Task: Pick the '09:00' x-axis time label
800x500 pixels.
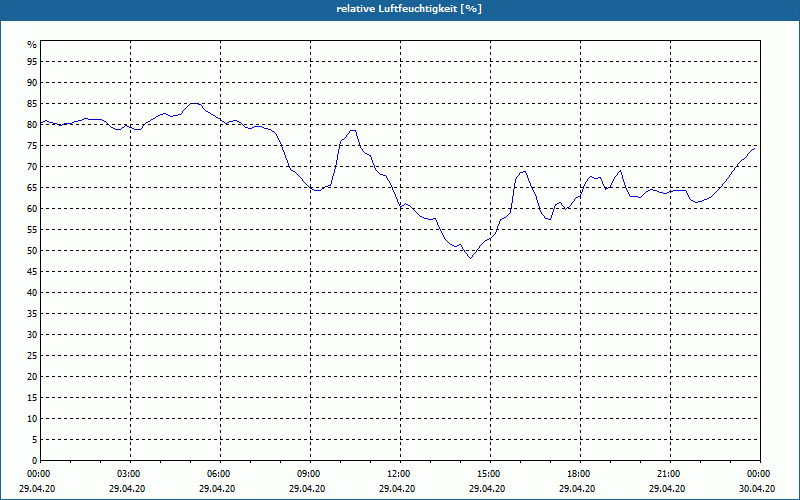Action: [x=311, y=474]
